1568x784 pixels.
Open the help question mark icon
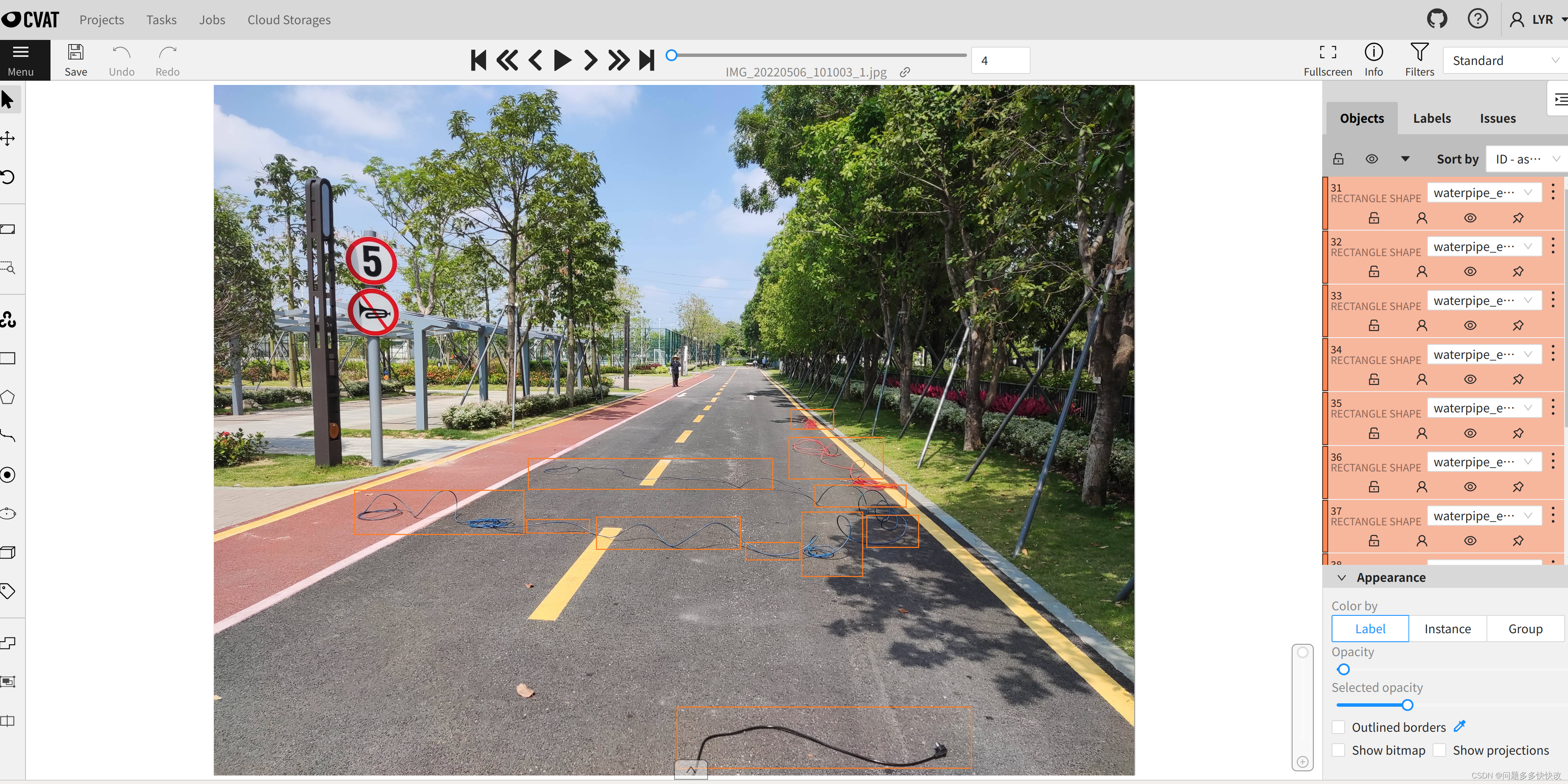click(x=1477, y=19)
